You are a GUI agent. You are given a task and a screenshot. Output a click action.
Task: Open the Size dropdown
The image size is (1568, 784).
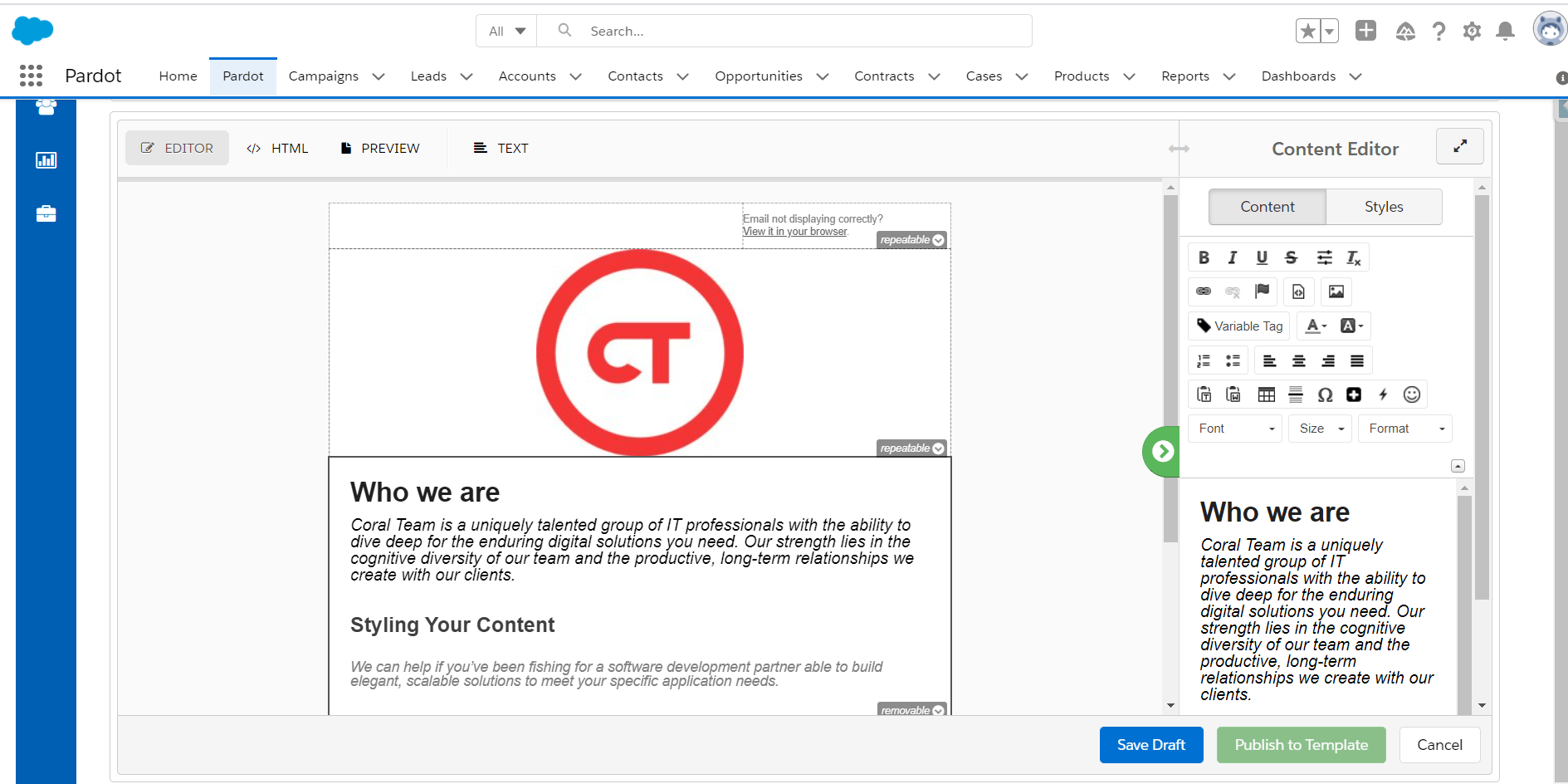click(1321, 429)
